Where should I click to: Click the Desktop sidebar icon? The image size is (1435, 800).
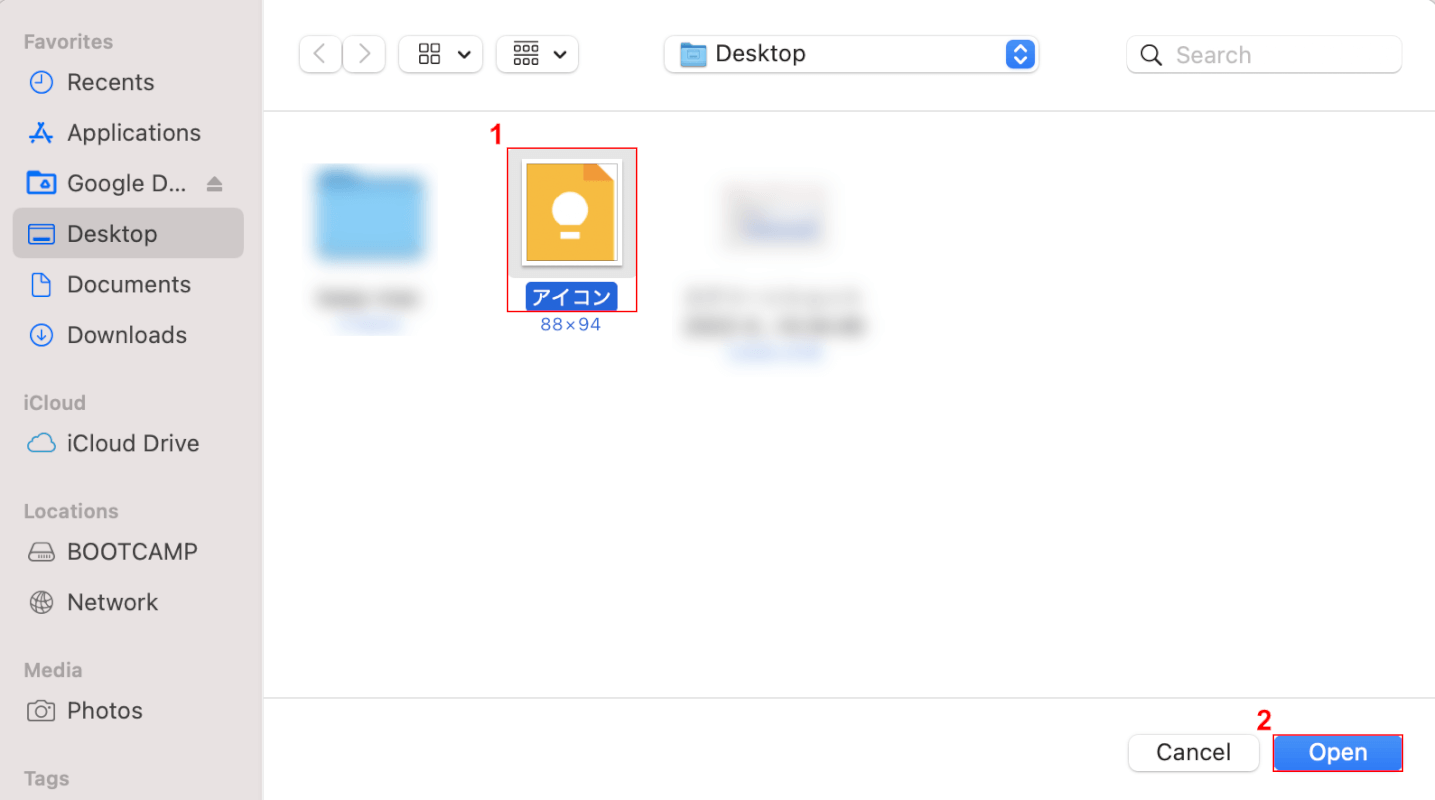click(41, 234)
